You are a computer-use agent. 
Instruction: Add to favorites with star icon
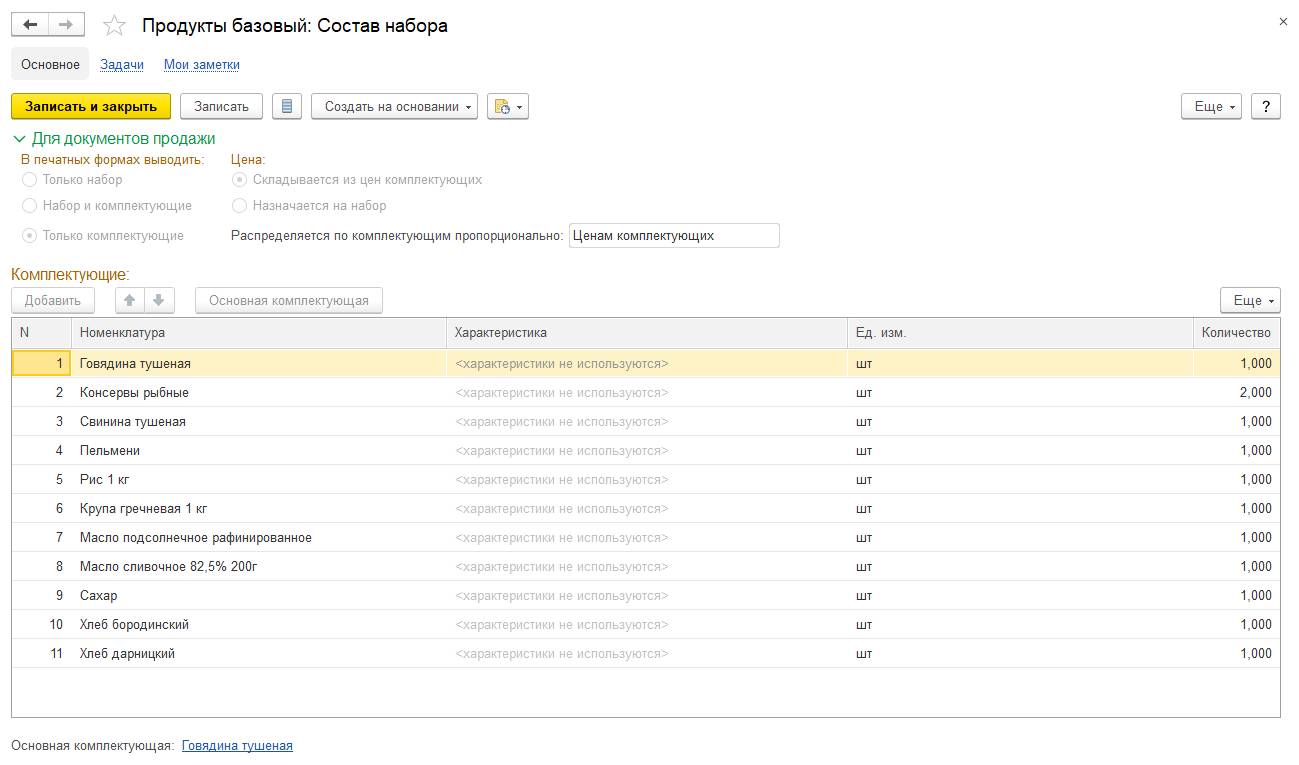coord(115,26)
